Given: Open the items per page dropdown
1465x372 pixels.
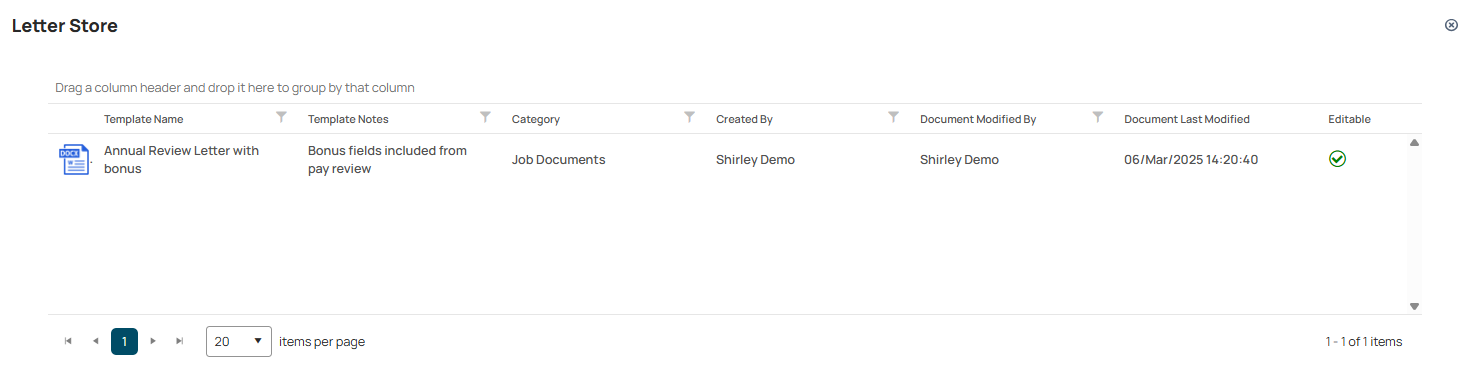Looking at the screenshot, I should (239, 341).
